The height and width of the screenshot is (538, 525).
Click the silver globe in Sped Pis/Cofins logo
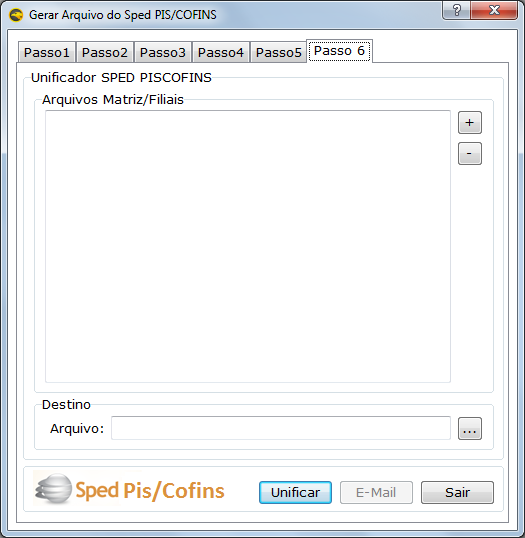click(54, 488)
